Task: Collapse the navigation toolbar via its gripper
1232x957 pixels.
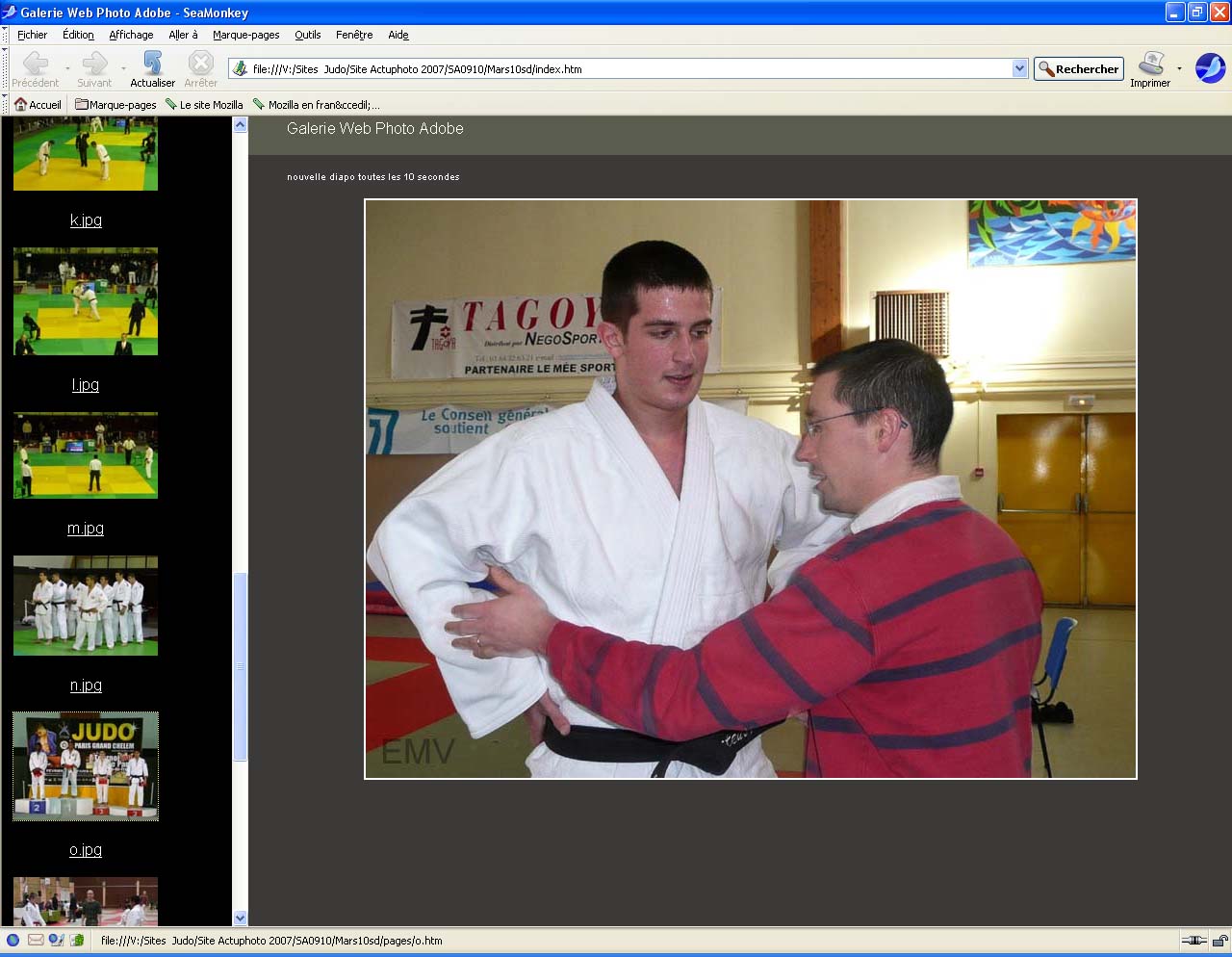Action: (x=4, y=68)
